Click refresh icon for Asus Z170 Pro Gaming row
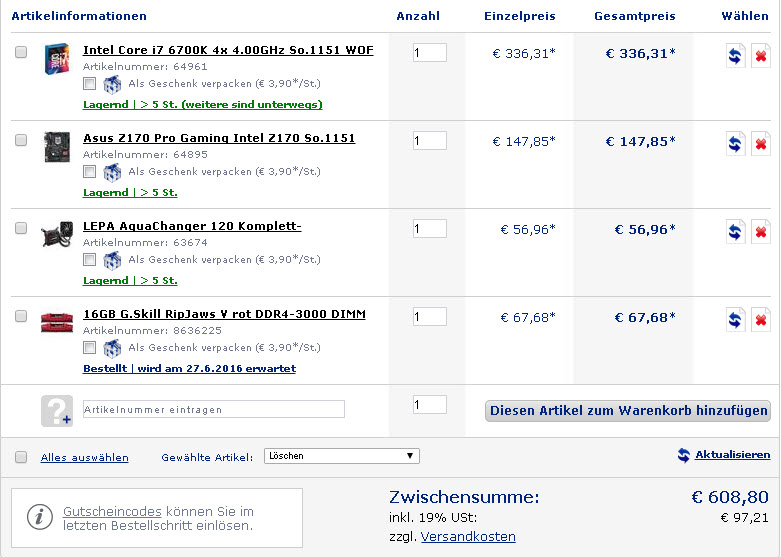The image size is (781, 557). click(735, 143)
